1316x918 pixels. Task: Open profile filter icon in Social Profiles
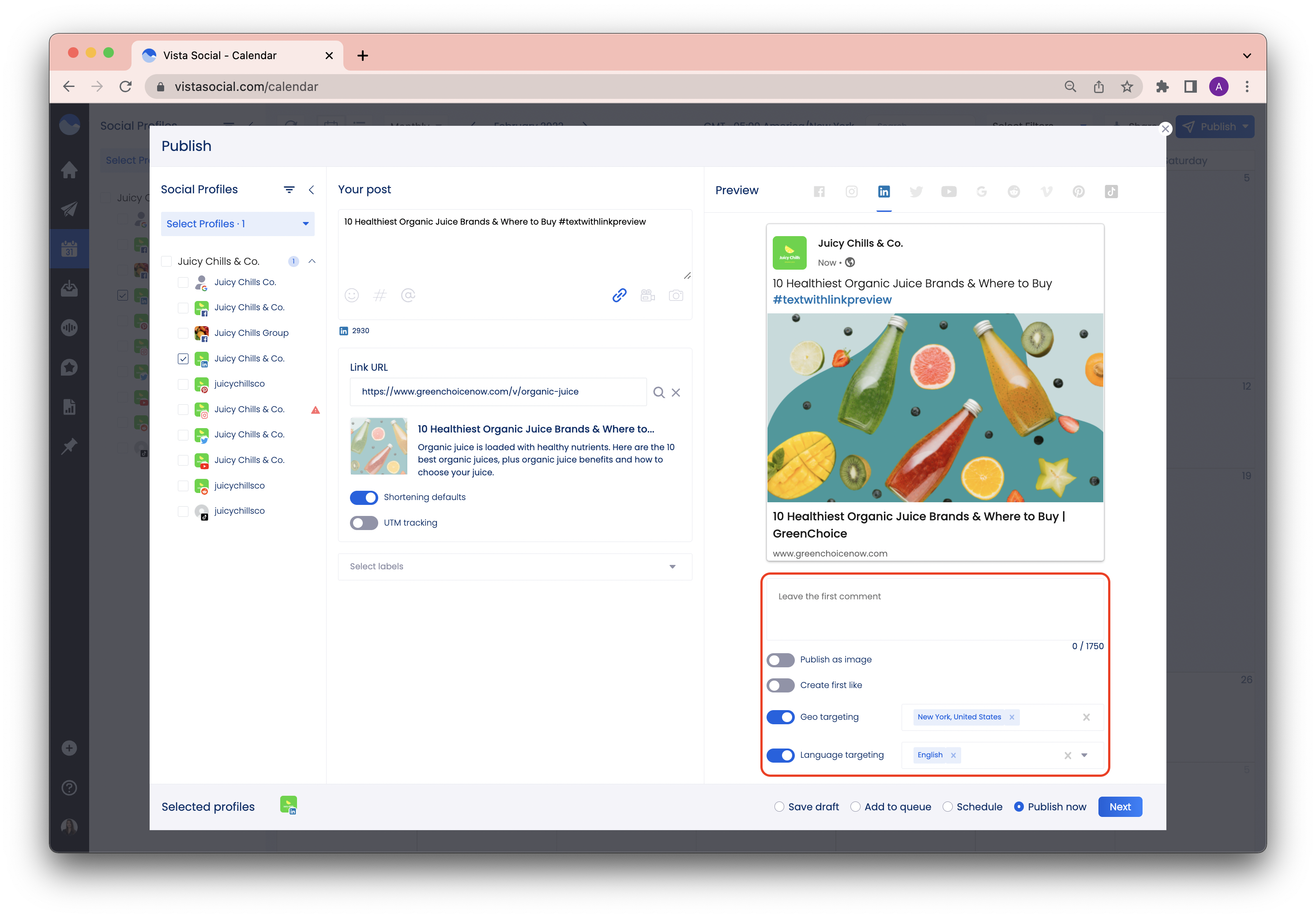289,190
